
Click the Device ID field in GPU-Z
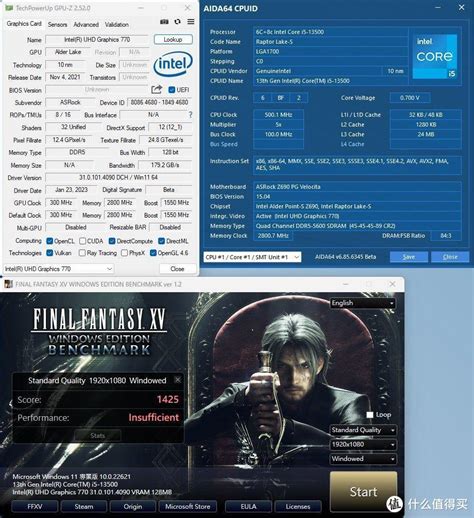pos(159,102)
